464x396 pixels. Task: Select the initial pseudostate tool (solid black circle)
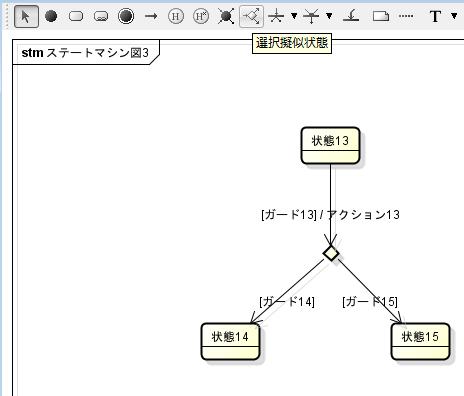click(x=51, y=16)
